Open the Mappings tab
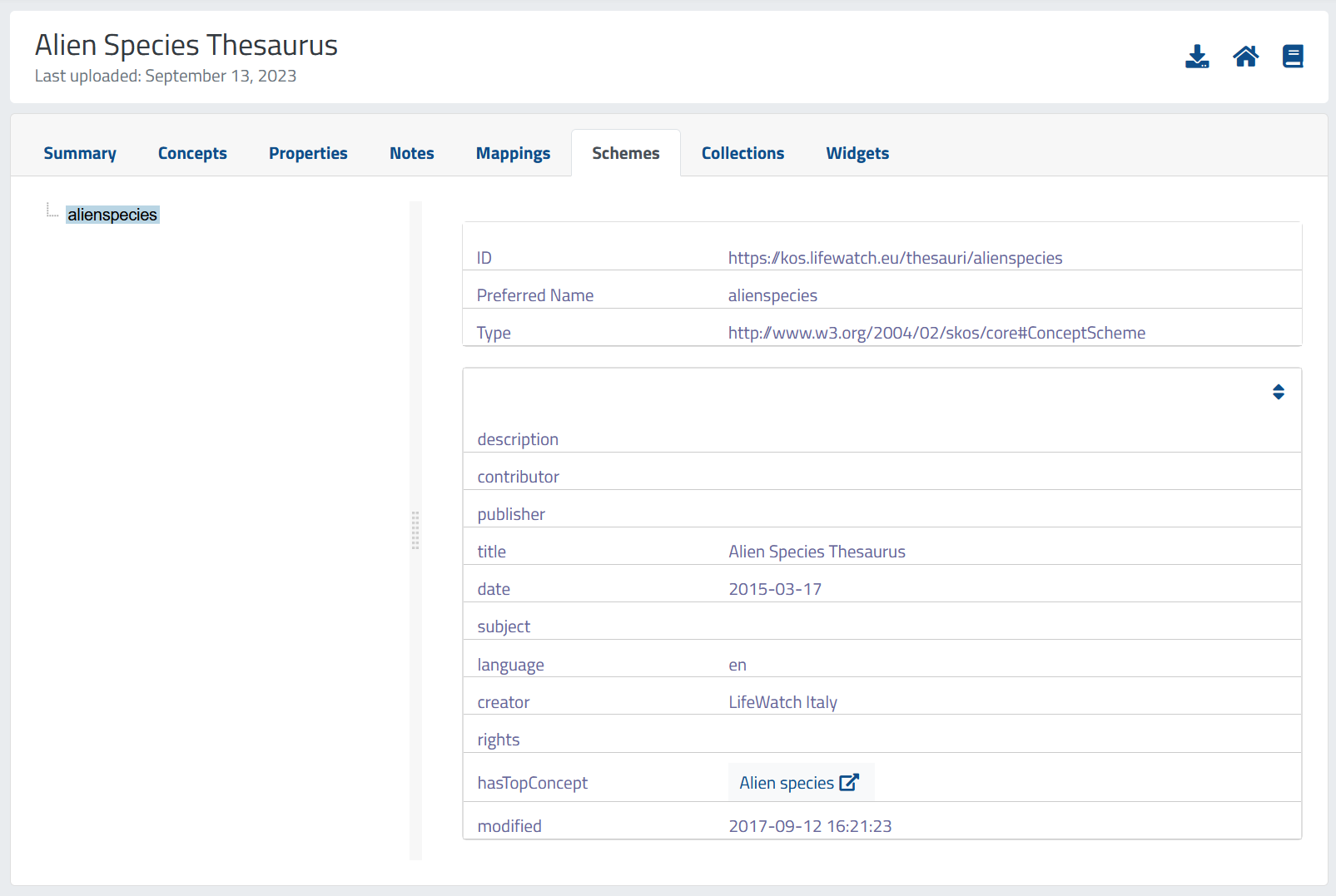The image size is (1336, 896). (x=513, y=153)
